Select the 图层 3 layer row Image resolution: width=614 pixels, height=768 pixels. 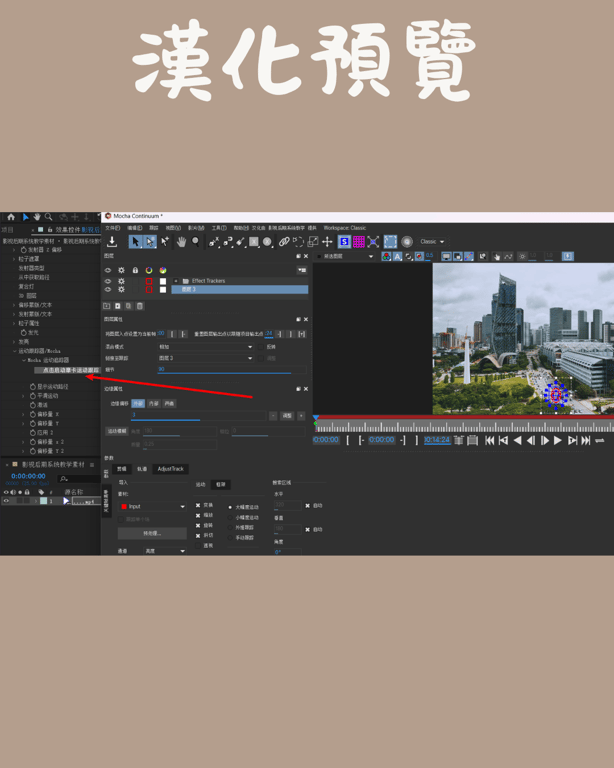[x=239, y=289]
